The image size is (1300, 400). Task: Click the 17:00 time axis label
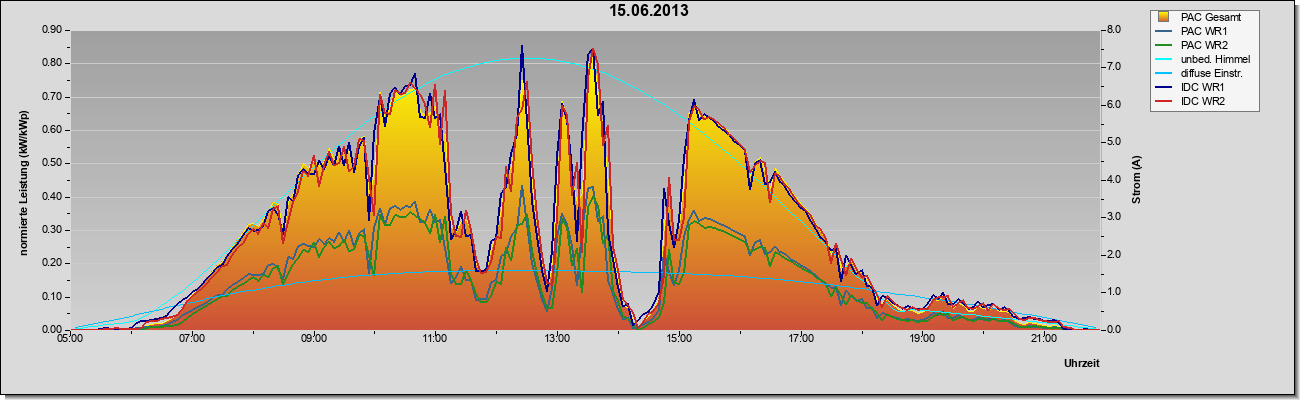click(x=800, y=339)
